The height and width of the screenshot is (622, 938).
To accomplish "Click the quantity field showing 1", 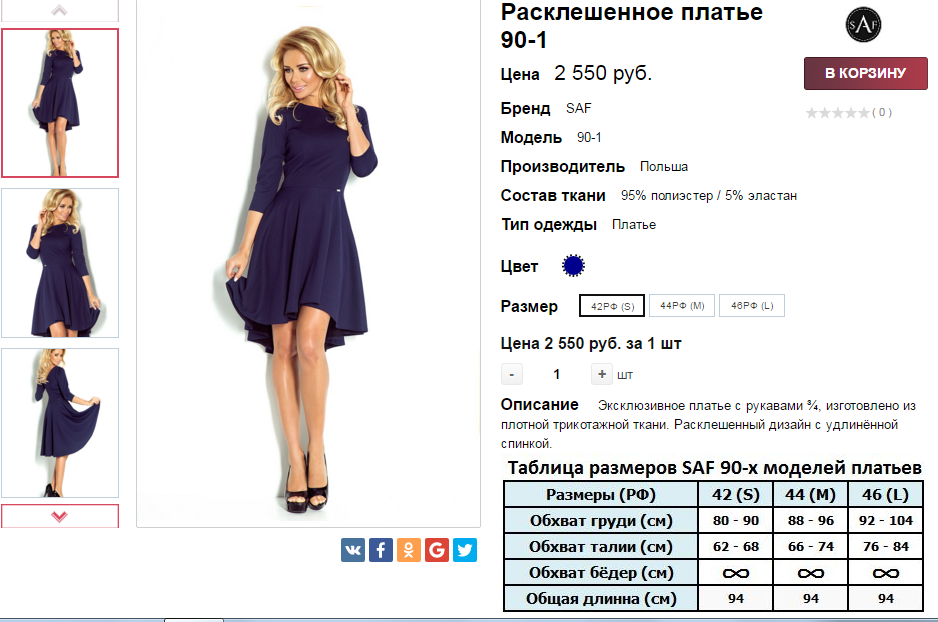I will point(556,374).
